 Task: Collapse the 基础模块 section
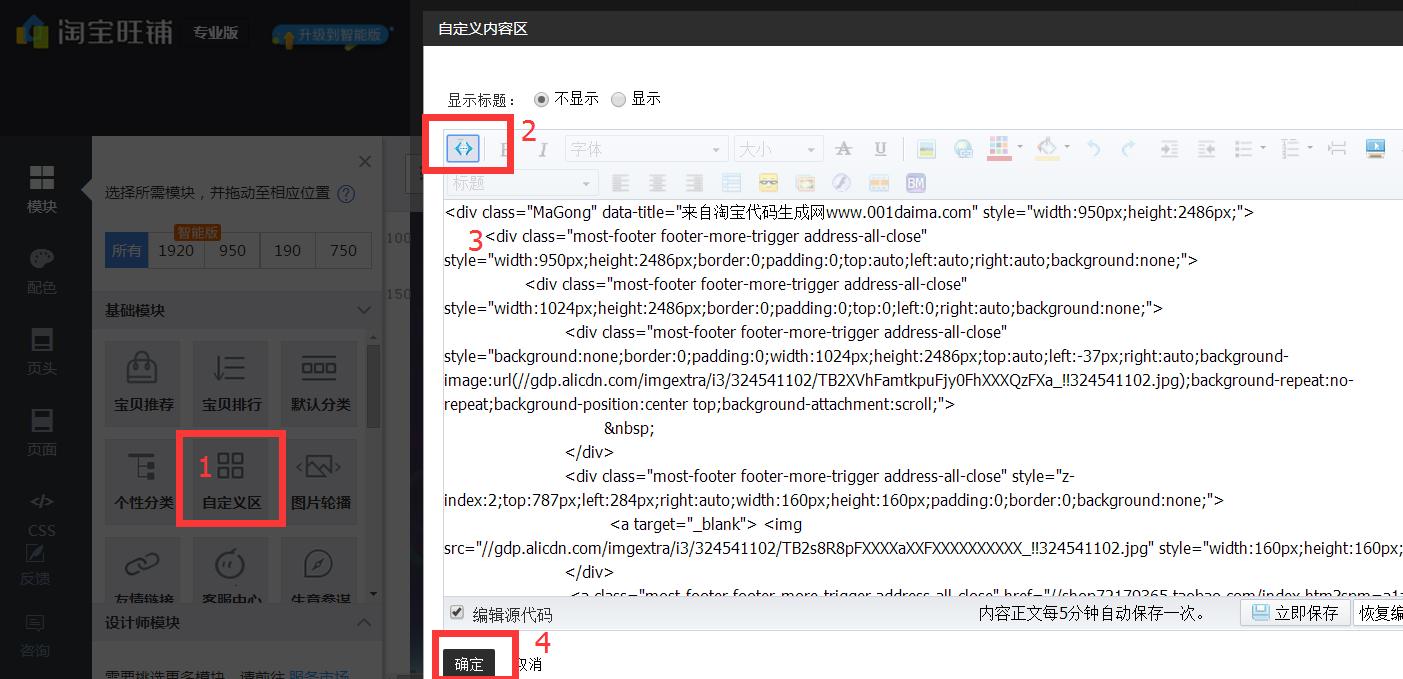point(363,310)
